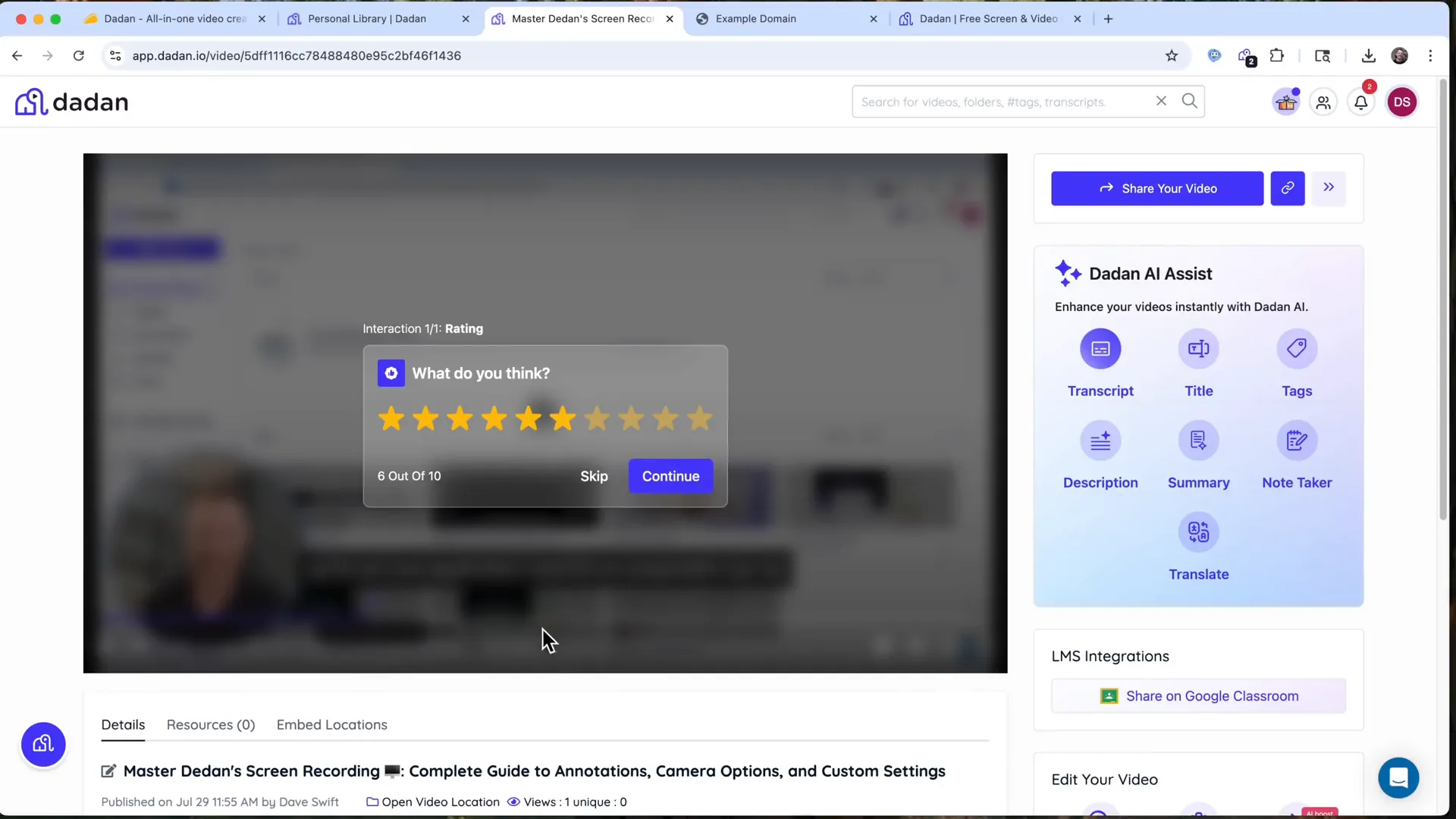Screen dimensions: 1456x819
Task: Switch to Embed Locations tab
Action: (x=332, y=725)
